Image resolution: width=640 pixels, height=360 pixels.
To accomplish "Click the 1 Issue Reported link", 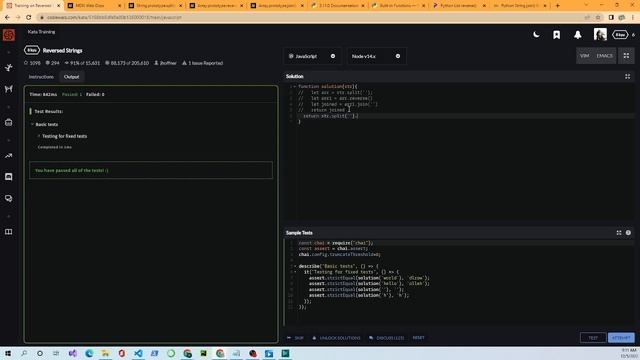I will click(x=202, y=63).
